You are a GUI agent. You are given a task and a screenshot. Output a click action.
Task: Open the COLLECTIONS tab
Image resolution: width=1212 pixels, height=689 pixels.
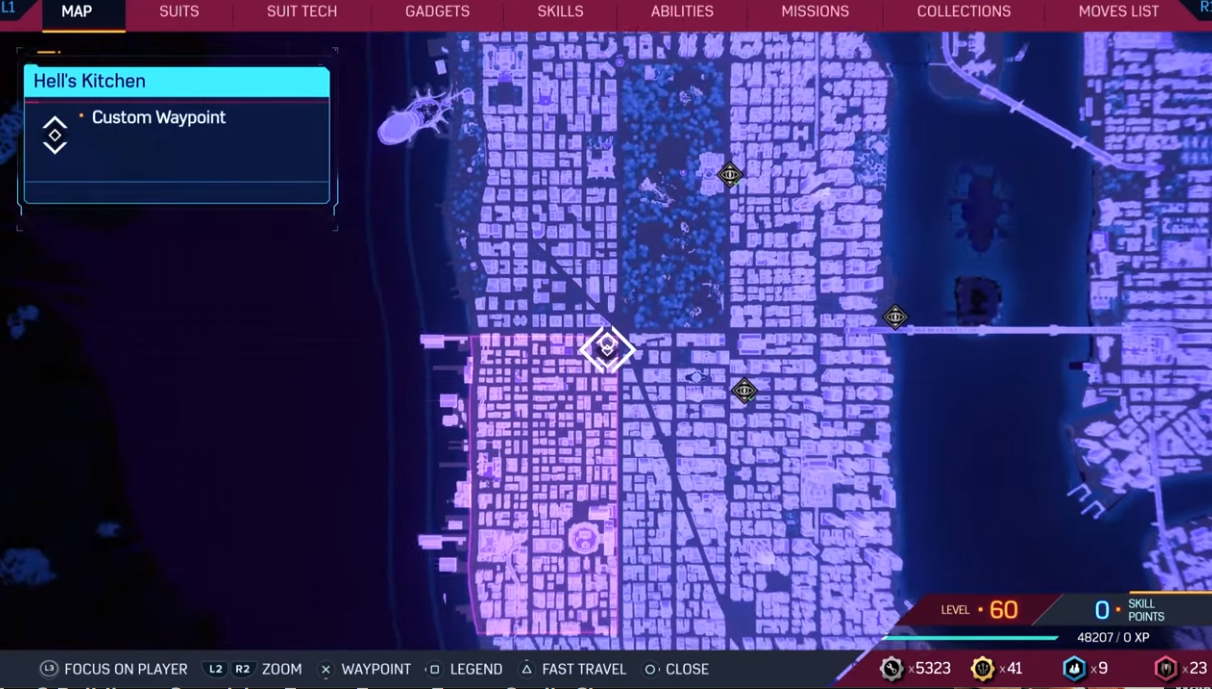963,12
